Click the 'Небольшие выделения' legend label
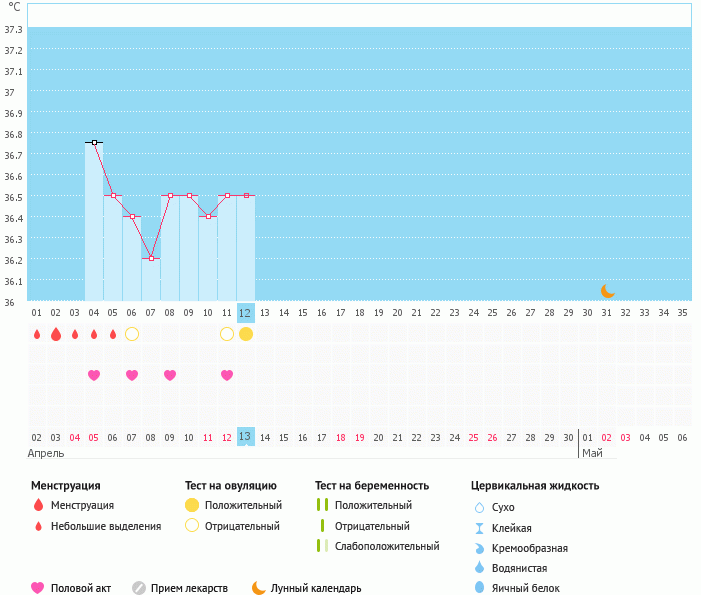Image resolution: width=701 pixels, height=595 pixels. [x=106, y=526]
